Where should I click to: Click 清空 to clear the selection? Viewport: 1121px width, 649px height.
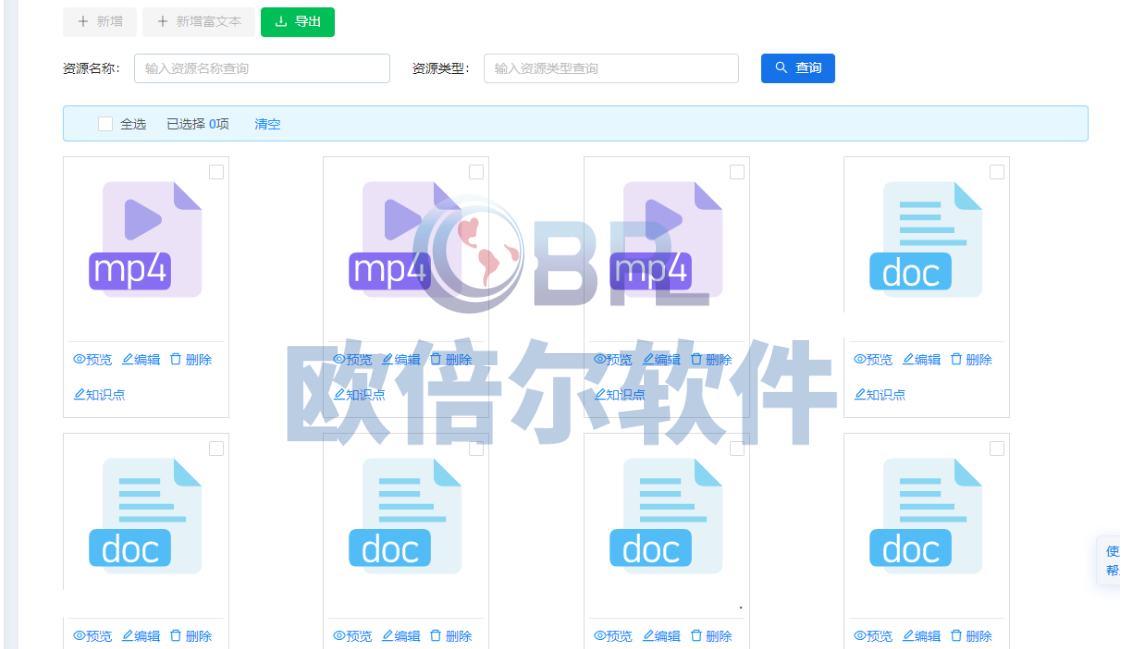(267, 124)
